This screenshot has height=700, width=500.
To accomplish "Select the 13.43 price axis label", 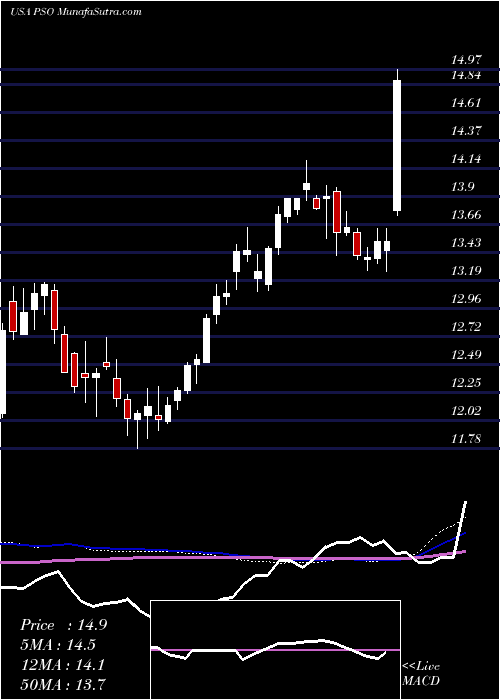I will pos(466,243).
